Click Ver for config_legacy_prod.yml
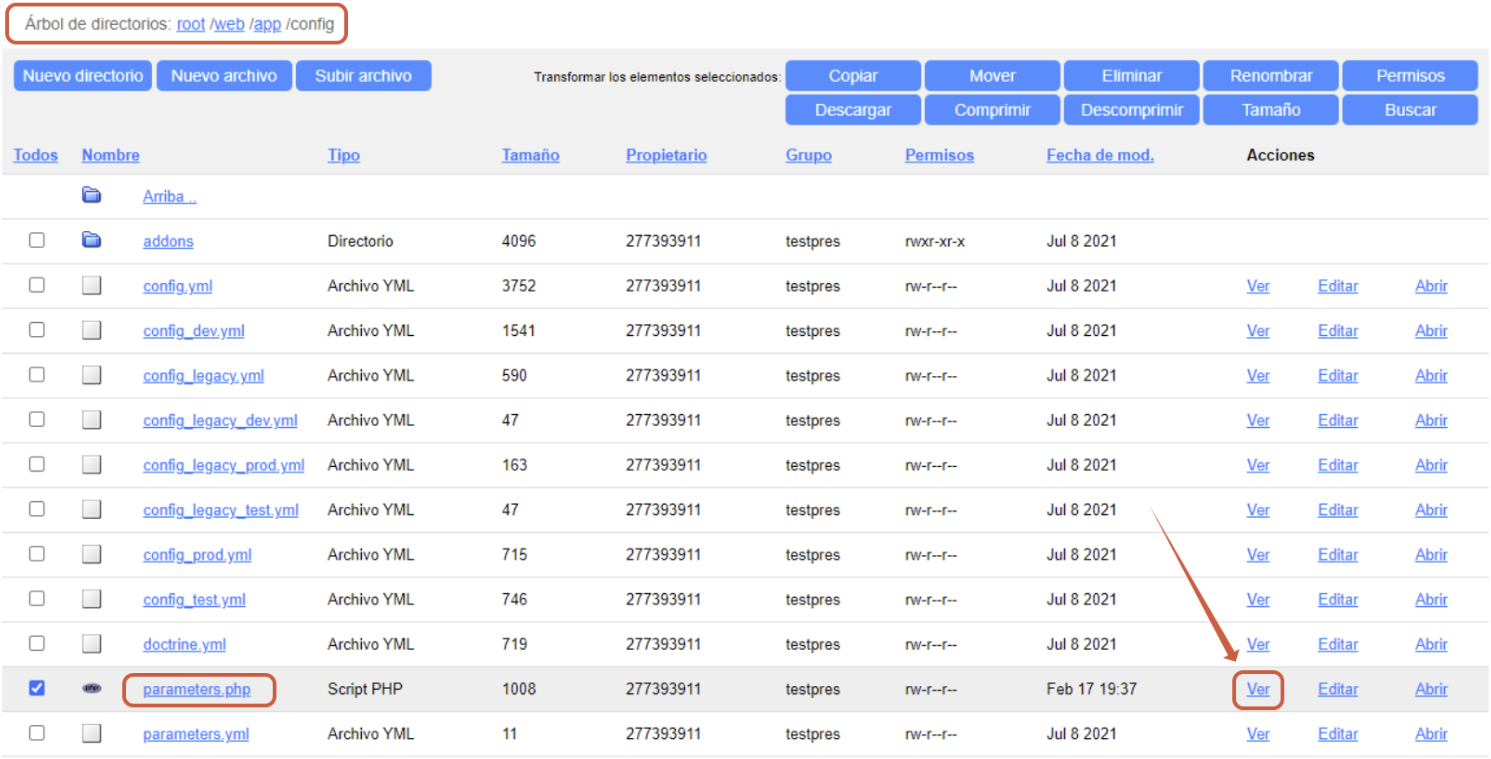 click(x=1258, y=465)
